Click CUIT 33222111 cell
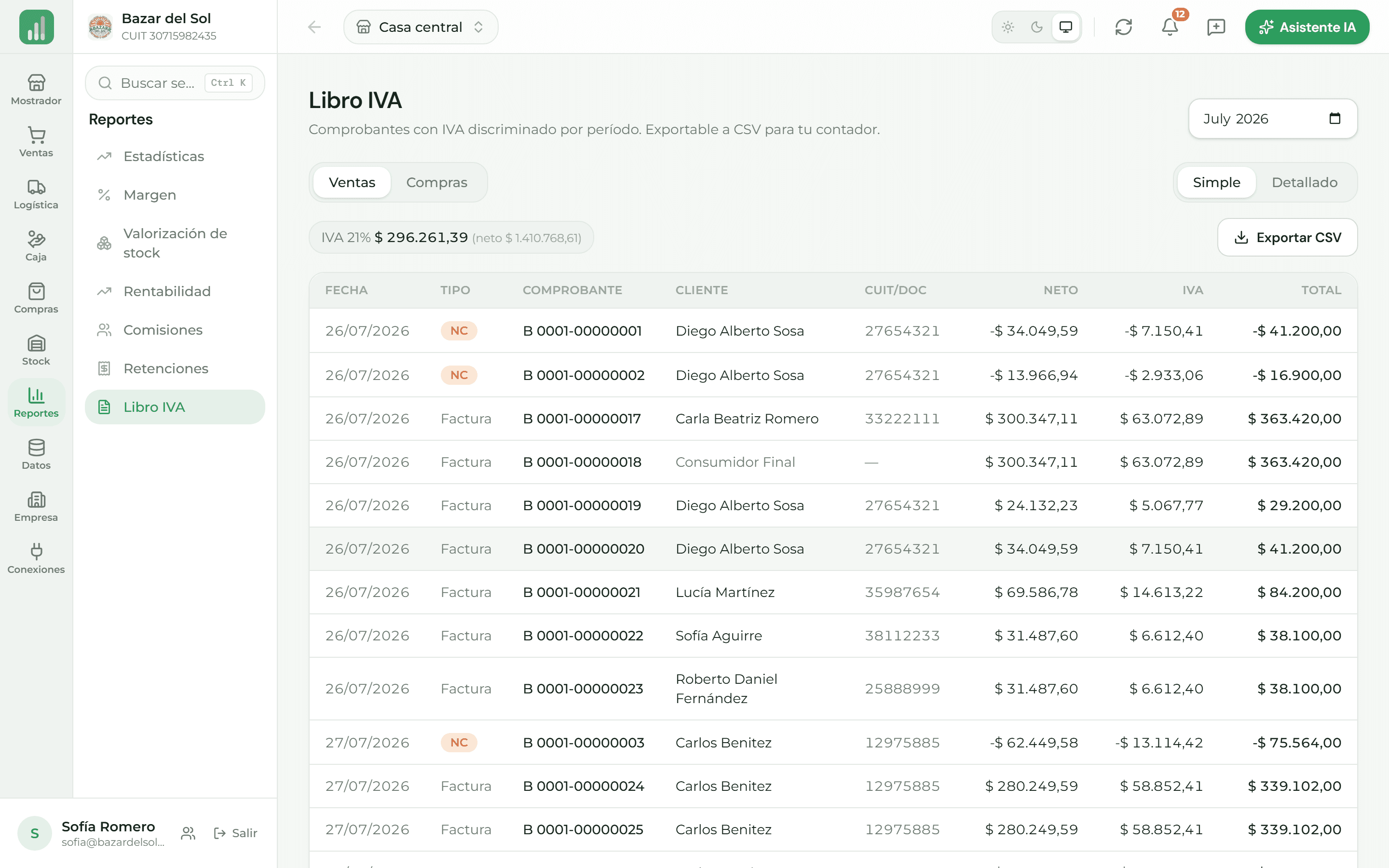This screenshot has width=1389, height=868. (x=902, y=419)
